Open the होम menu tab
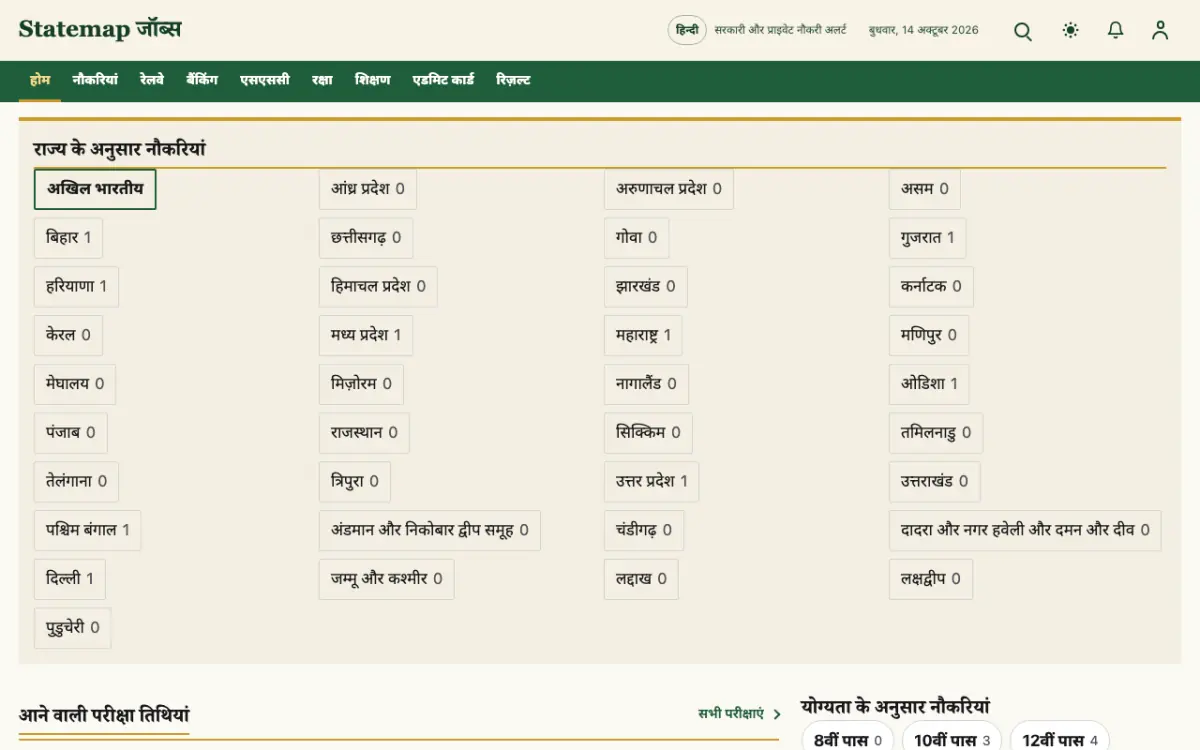Viewport: 1200px width, 750px height. coord(40,80)
